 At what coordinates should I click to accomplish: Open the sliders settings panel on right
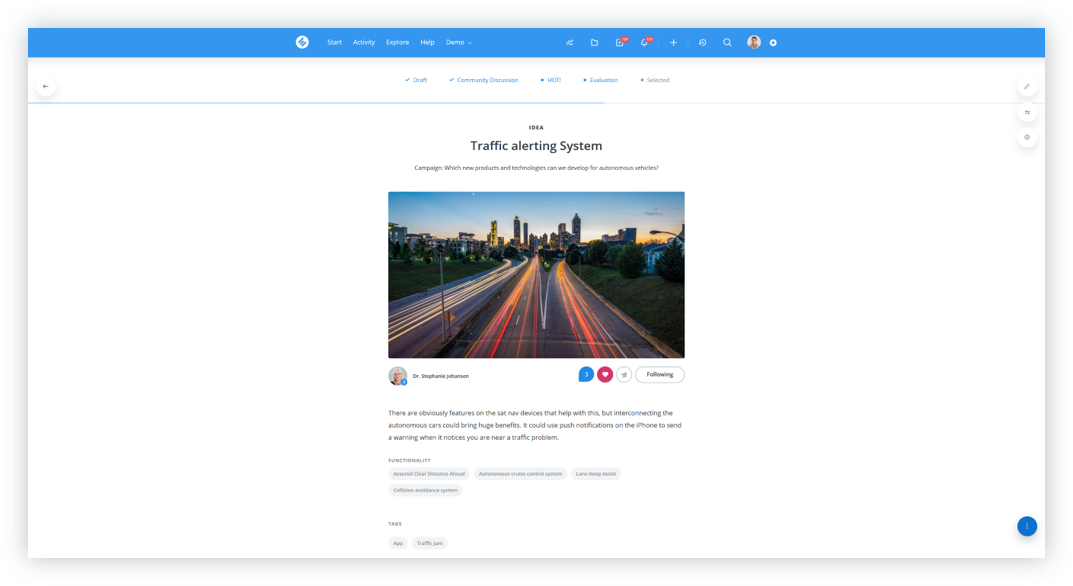click(1026, 112)
